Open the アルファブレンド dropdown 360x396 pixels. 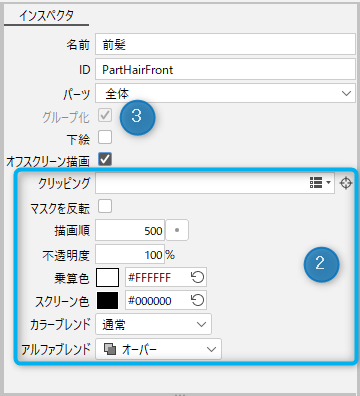[x=158, y=349]
